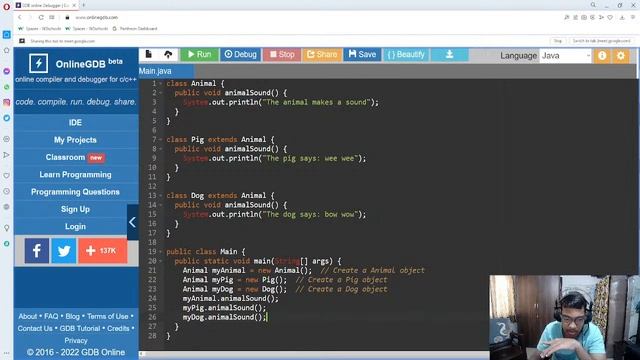
Task: Share on Facebook icon
Action: pos(37,251)
